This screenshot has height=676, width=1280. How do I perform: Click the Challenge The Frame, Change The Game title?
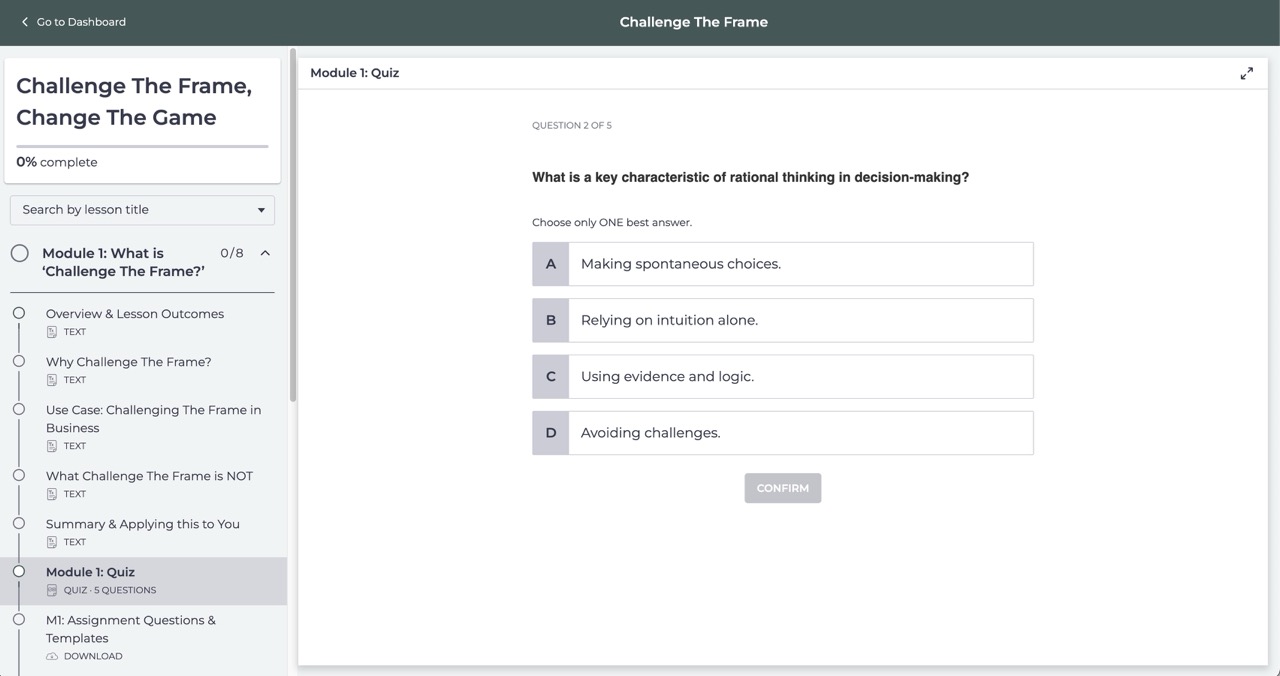coord(134,102)
